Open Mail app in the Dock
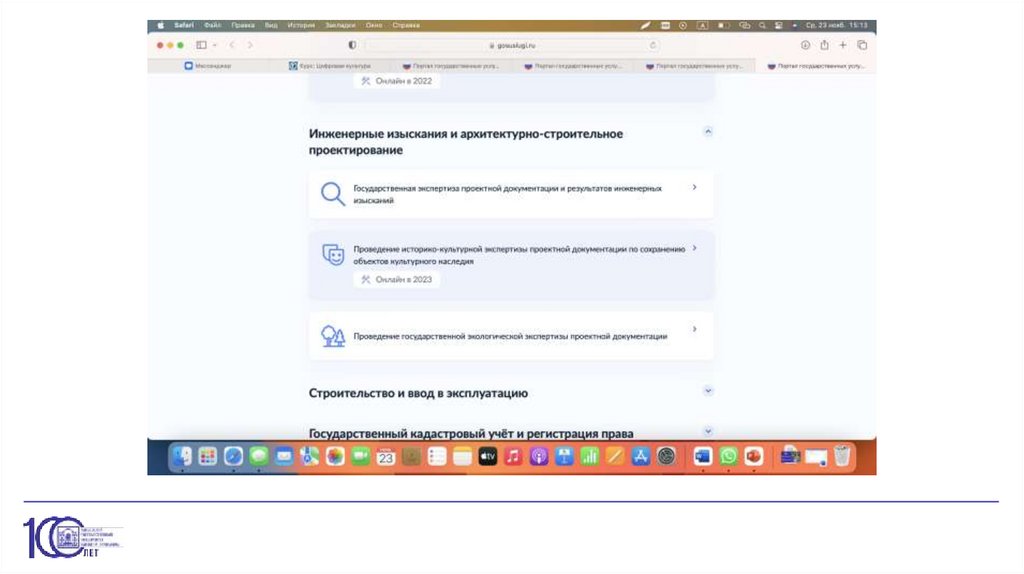The height and width of the screenshot is (574, 1024). 284,456
